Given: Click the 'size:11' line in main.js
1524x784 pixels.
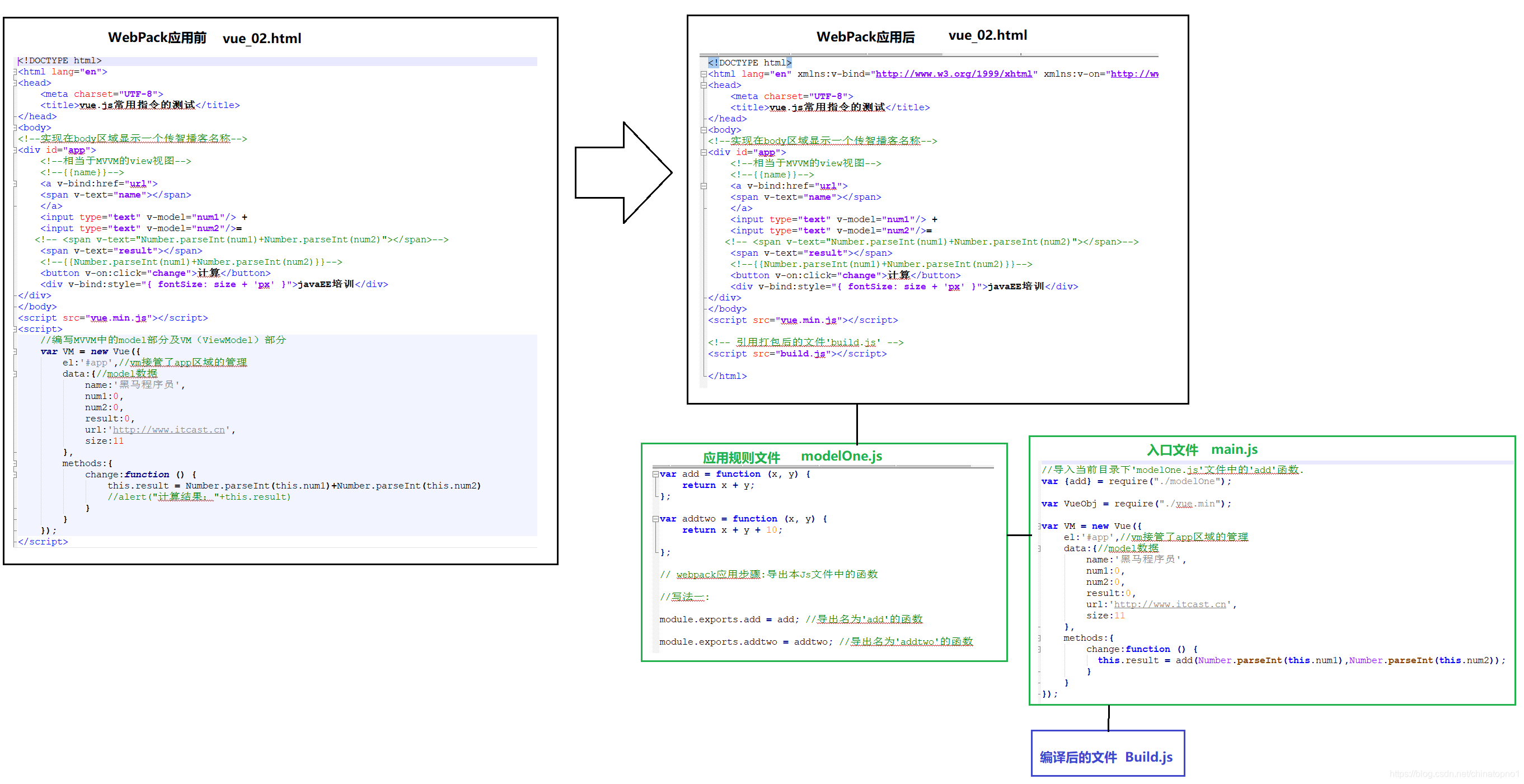Looking at the screenshot, I should click(x=1106, y=616).
